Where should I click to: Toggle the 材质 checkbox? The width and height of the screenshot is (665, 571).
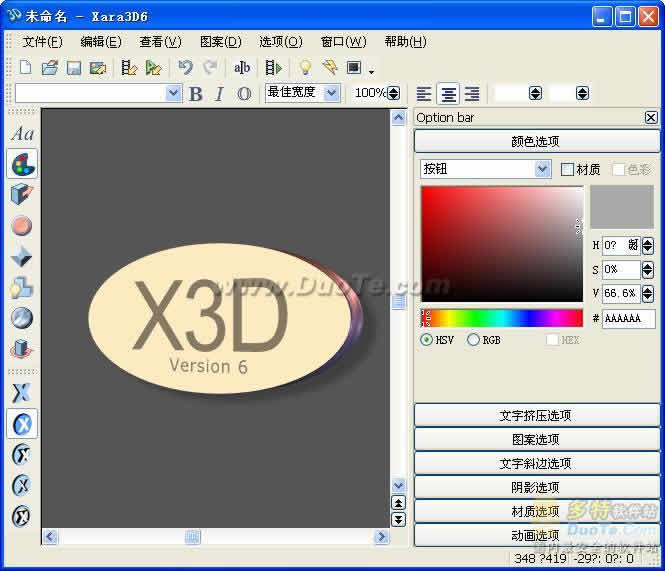tap(567, 170)
